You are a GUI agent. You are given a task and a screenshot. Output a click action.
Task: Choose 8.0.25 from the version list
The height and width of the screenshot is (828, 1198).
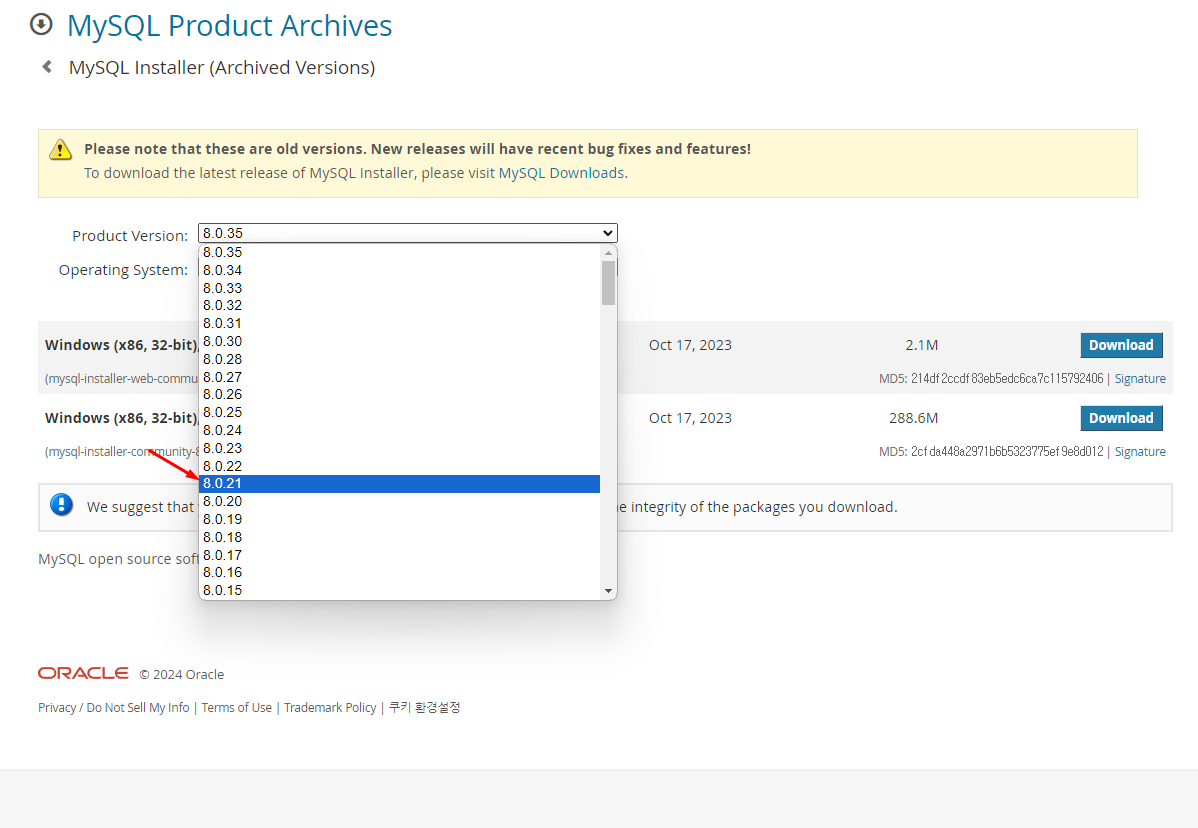point(399,412)
